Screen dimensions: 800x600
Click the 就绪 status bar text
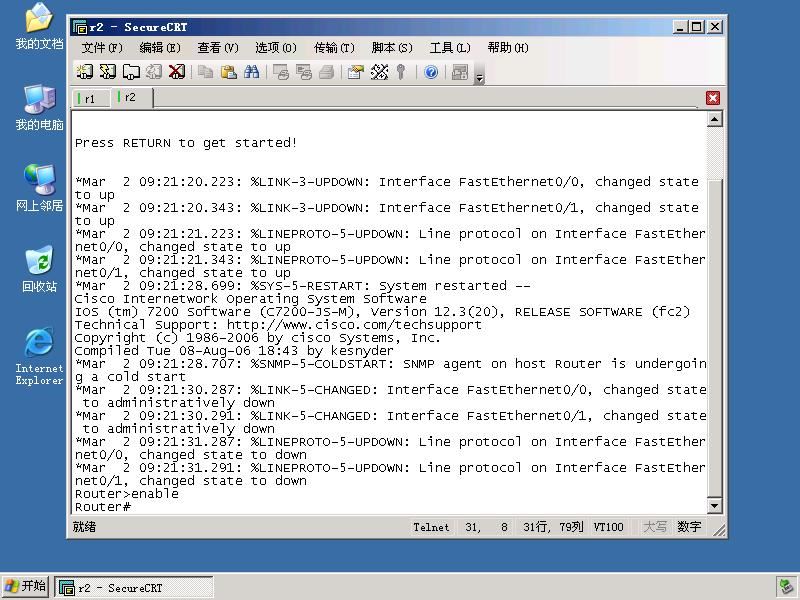[84, 527]
